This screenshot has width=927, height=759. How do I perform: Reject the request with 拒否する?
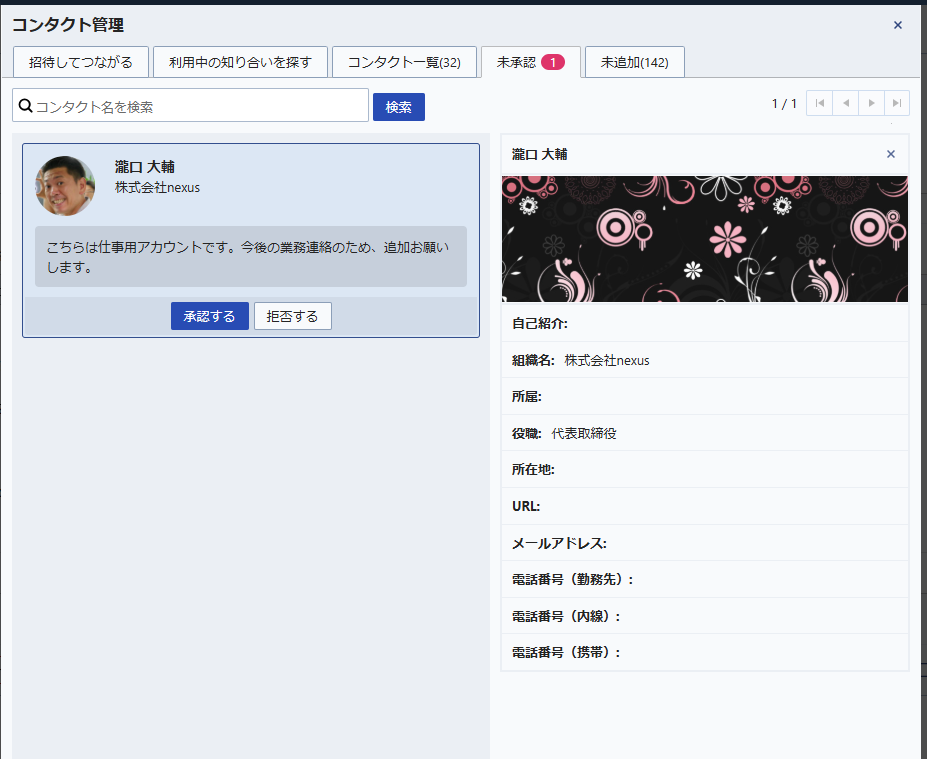pos(292,316)
